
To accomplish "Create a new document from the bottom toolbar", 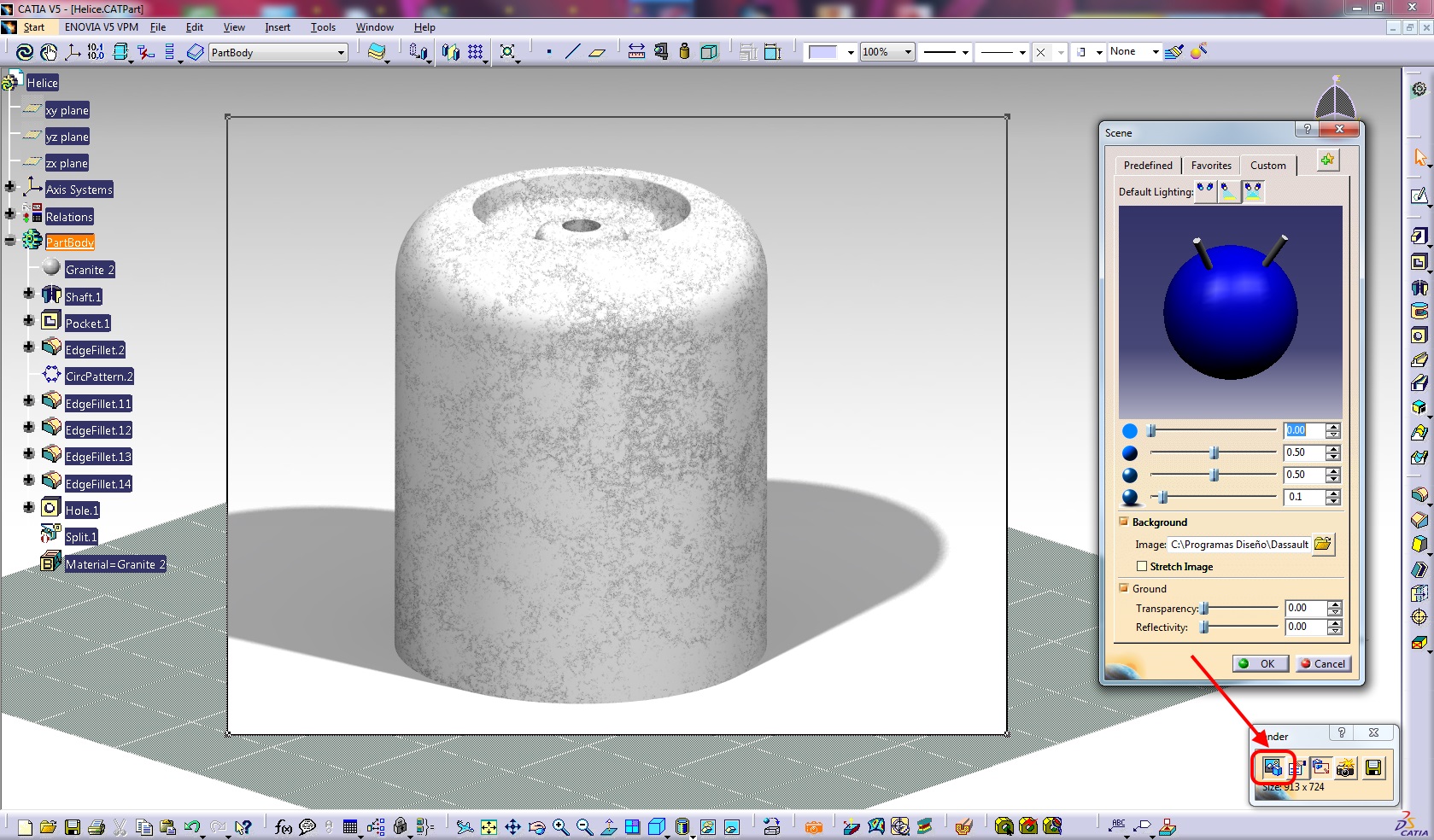I will 25,826.
